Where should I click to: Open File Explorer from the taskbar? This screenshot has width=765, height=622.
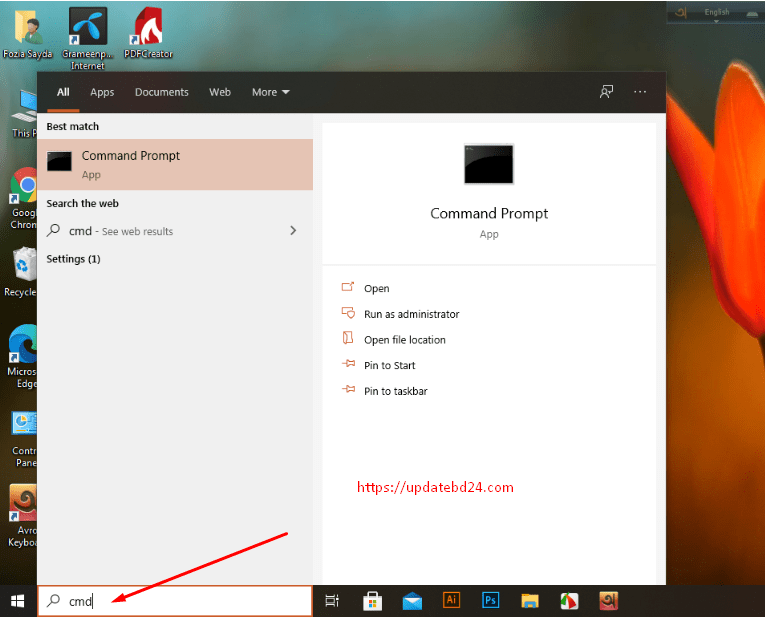click(530, 601)
